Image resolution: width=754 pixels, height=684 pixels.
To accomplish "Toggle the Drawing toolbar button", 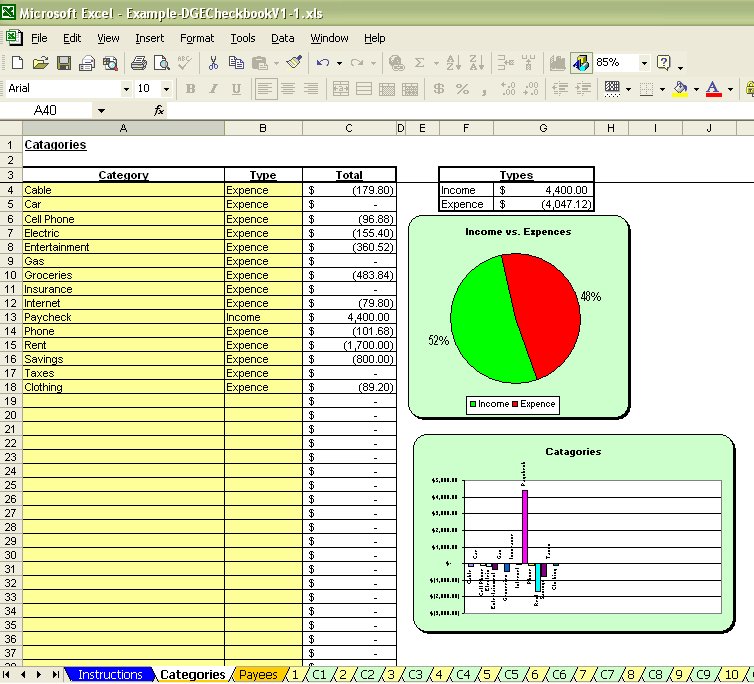I will (581, 63).
